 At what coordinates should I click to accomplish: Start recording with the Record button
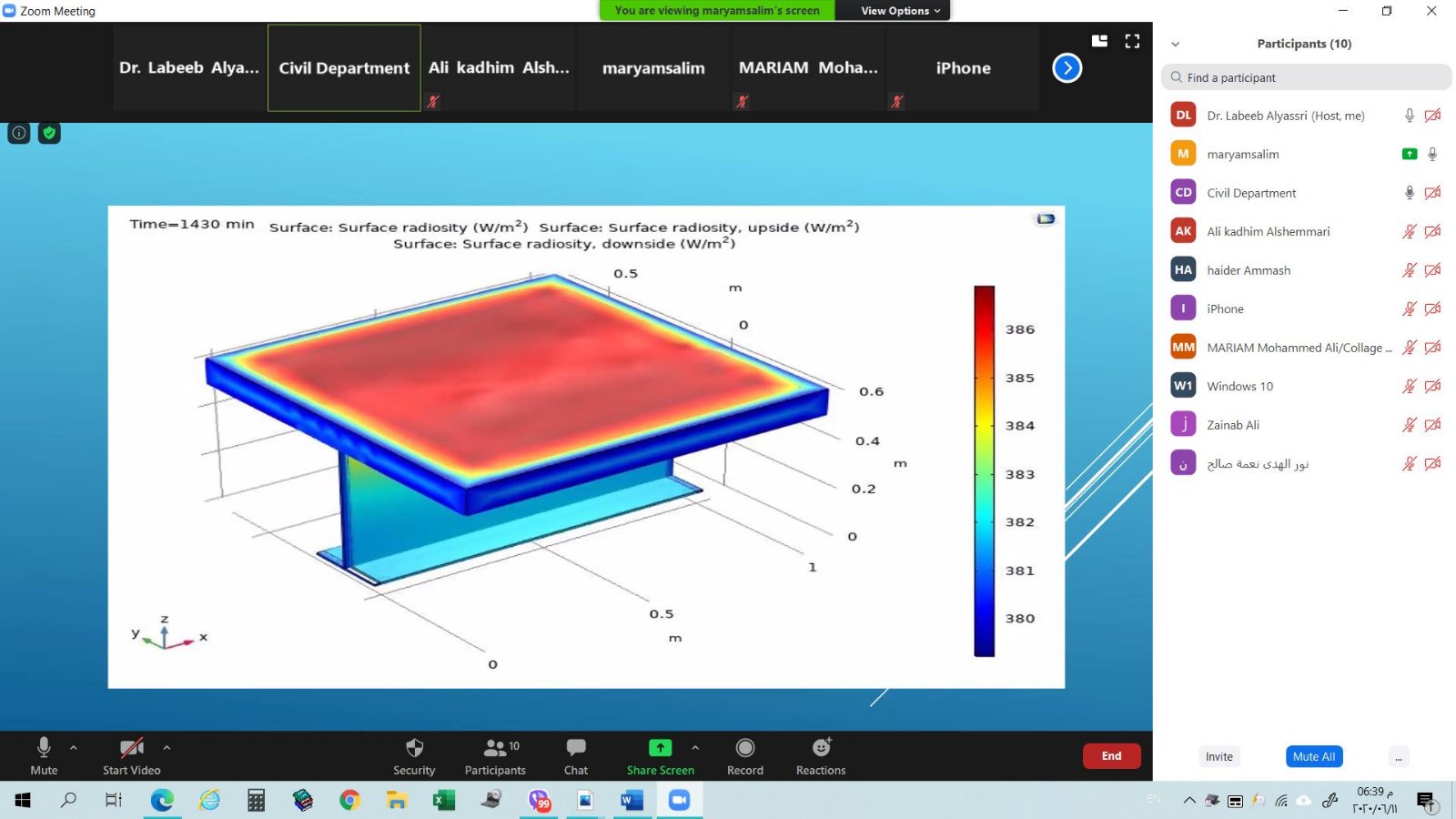point(745,756)
